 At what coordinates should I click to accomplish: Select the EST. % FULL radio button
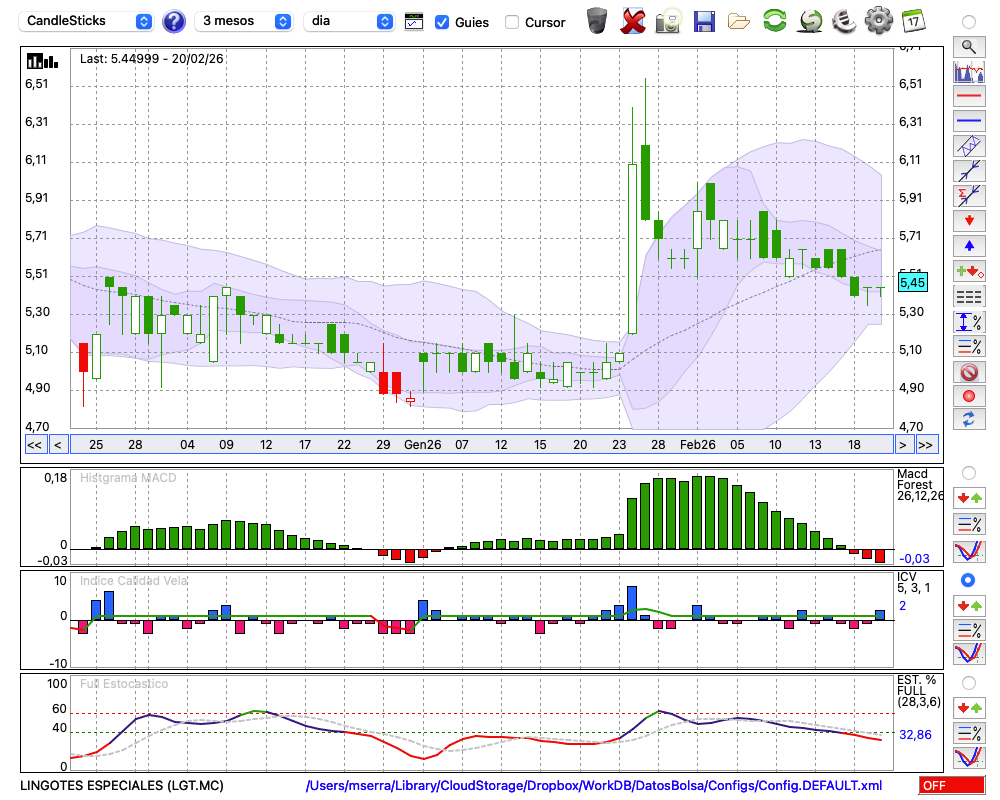[x=968, y=683]
